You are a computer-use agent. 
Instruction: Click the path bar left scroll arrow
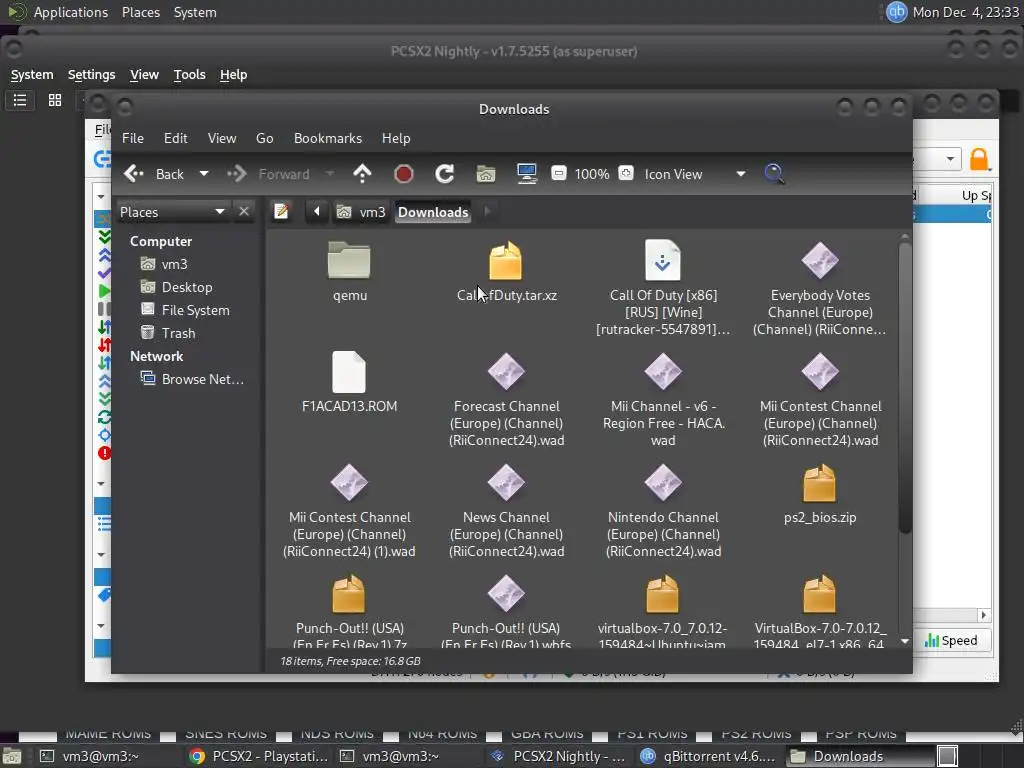point(317,212)
